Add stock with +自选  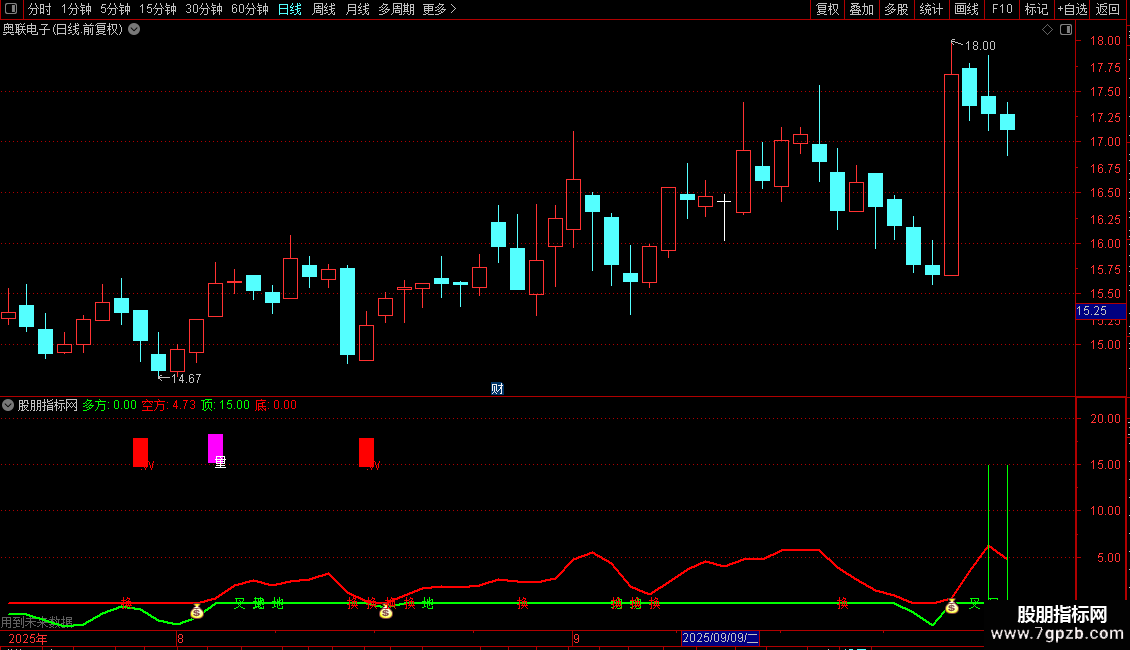1072,9
